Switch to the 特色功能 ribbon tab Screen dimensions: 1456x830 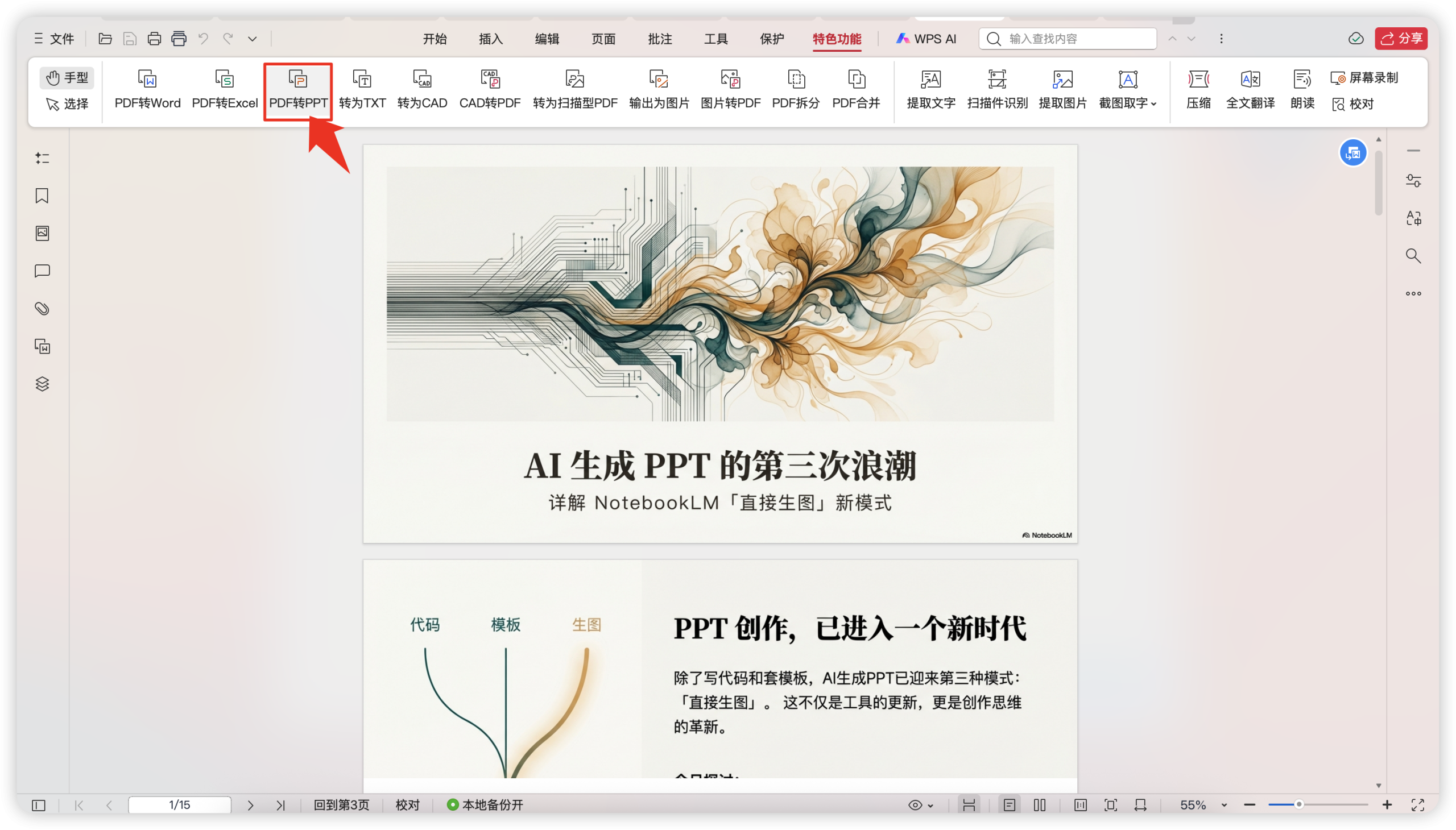coord(836,39)
